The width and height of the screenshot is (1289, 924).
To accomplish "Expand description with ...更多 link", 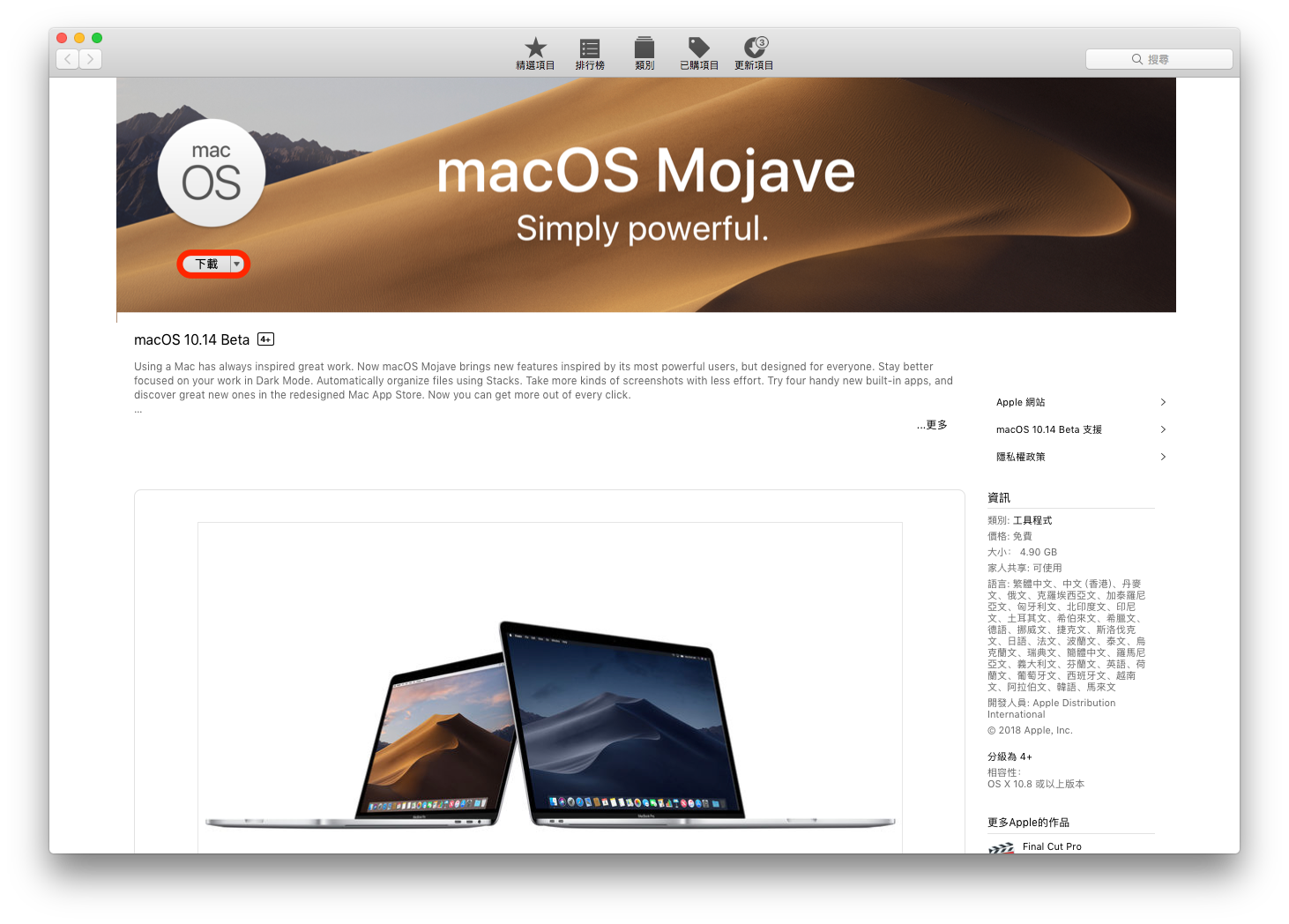I will tap(932, 425).
